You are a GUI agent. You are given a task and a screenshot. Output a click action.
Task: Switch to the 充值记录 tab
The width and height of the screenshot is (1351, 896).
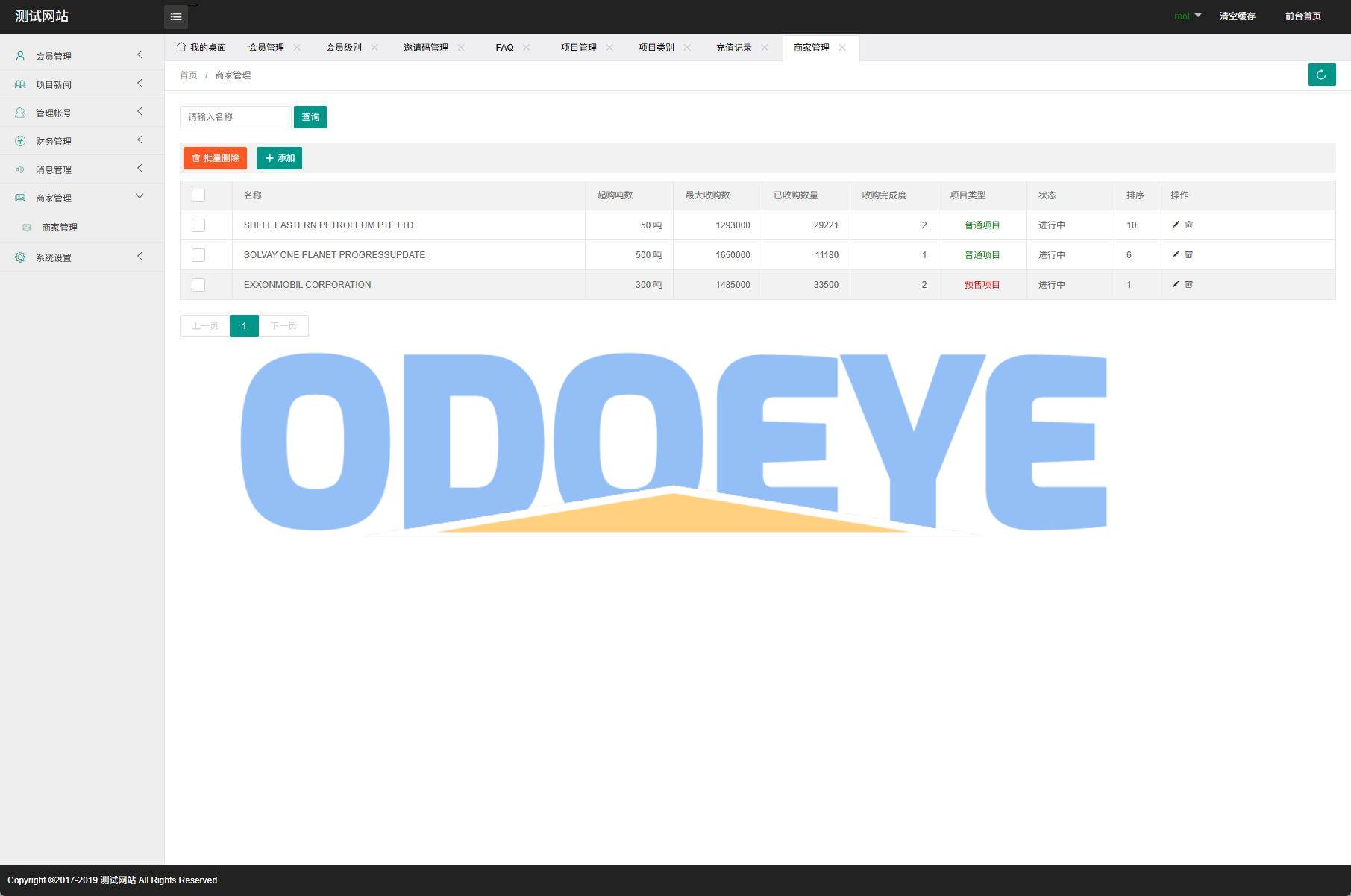click(x=734, y=47)
